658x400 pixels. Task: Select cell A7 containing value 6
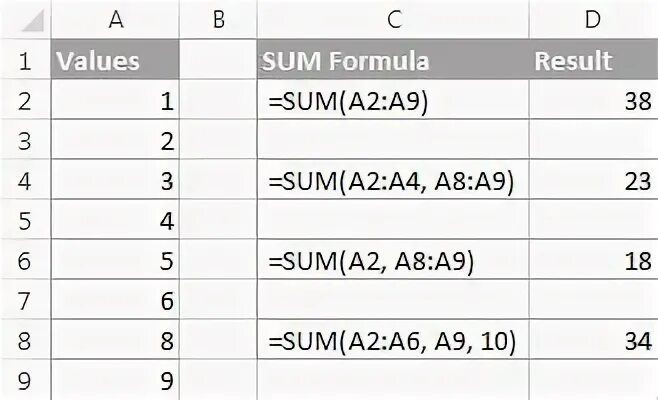click(x=115, y=300)
